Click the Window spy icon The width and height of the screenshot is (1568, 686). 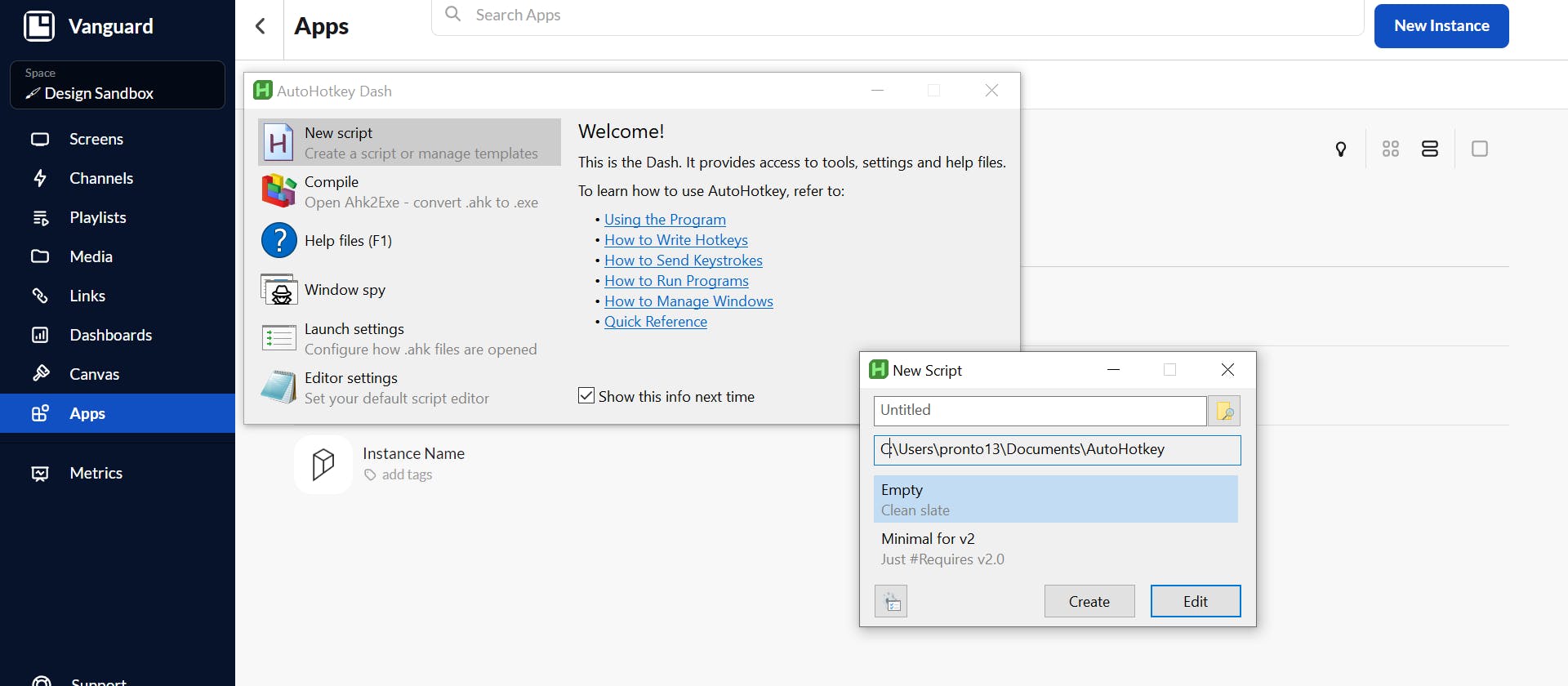point(278,289)
